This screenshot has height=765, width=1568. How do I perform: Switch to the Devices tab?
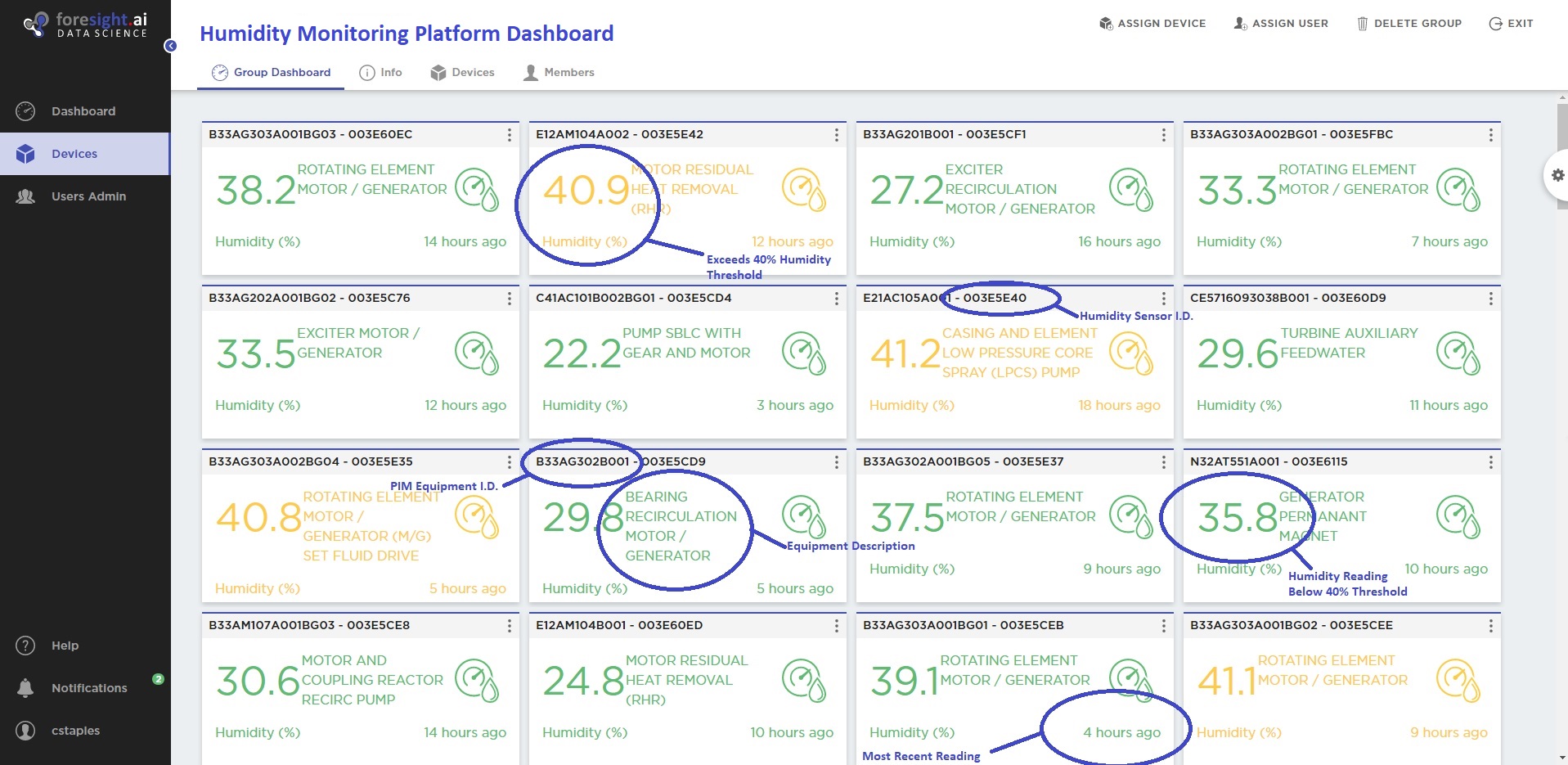coord(463,72)
